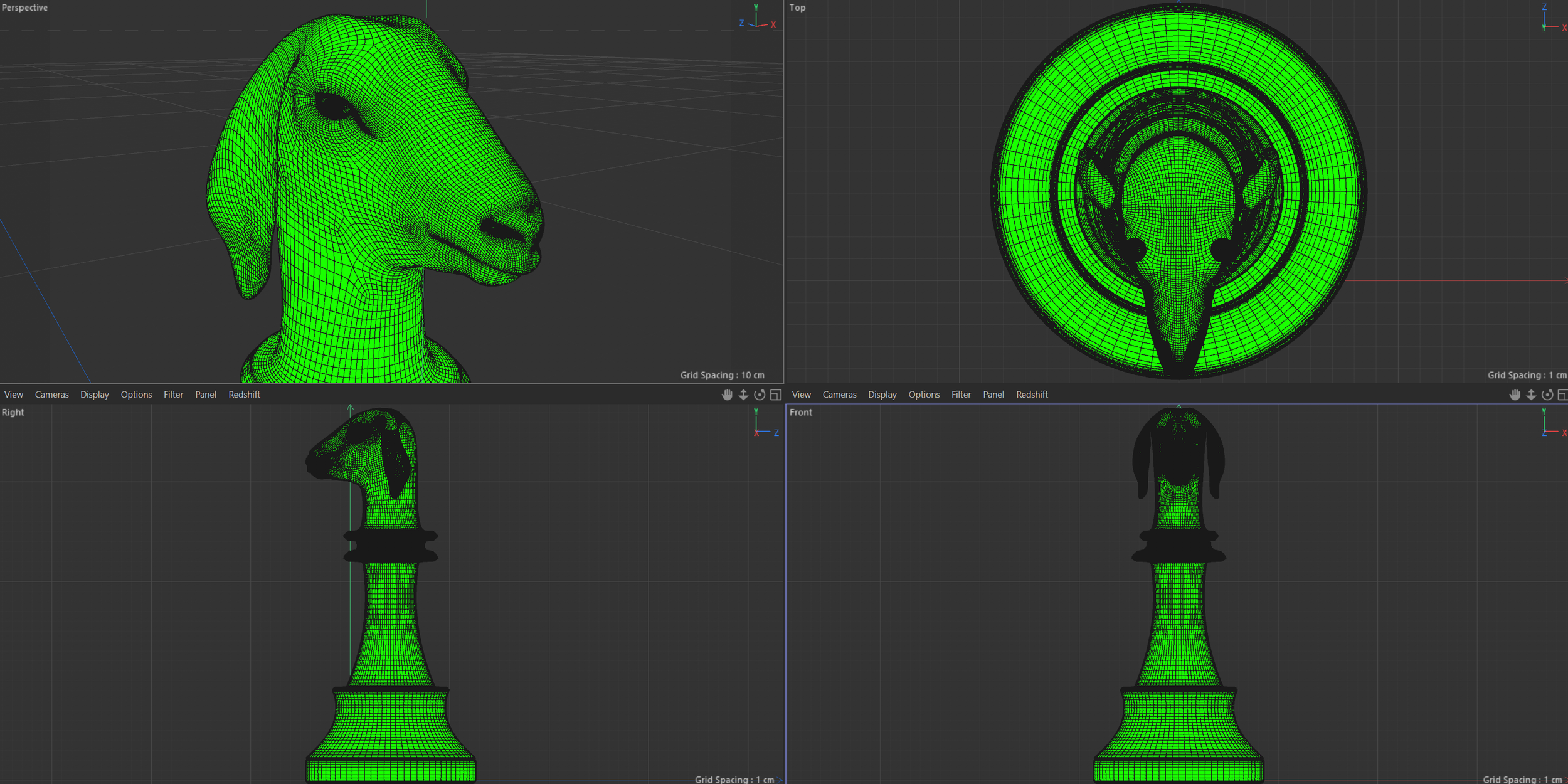
Task: Select the pan hand icon in the left viewport toolbar
Action: [x=727, y=395]
